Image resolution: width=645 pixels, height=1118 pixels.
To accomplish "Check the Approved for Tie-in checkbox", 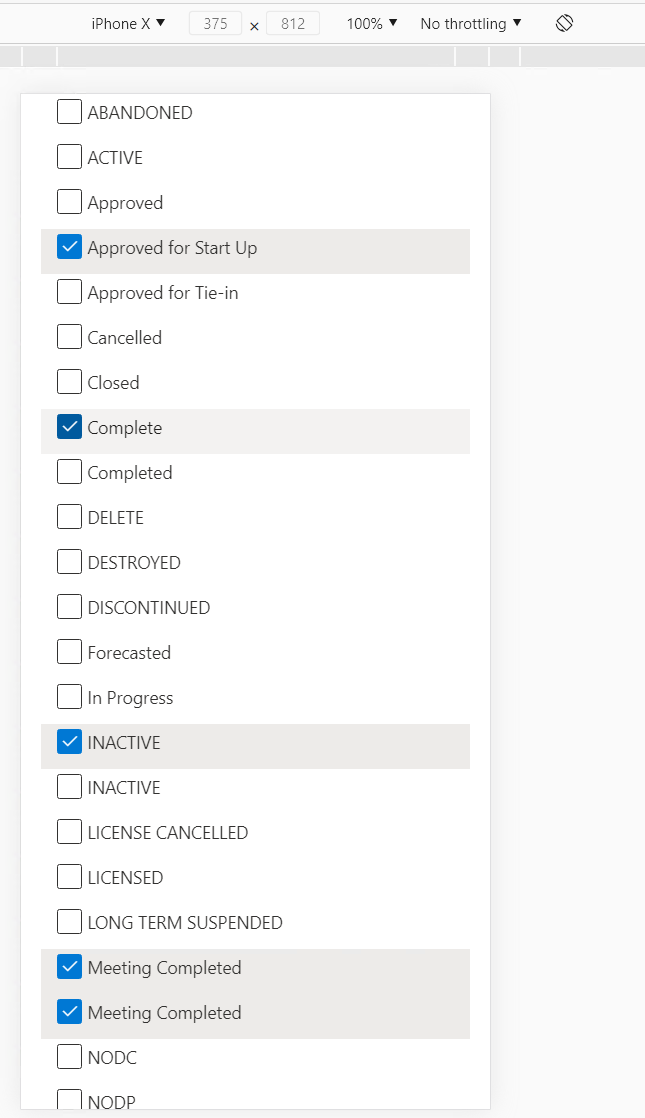I will 69,292.
